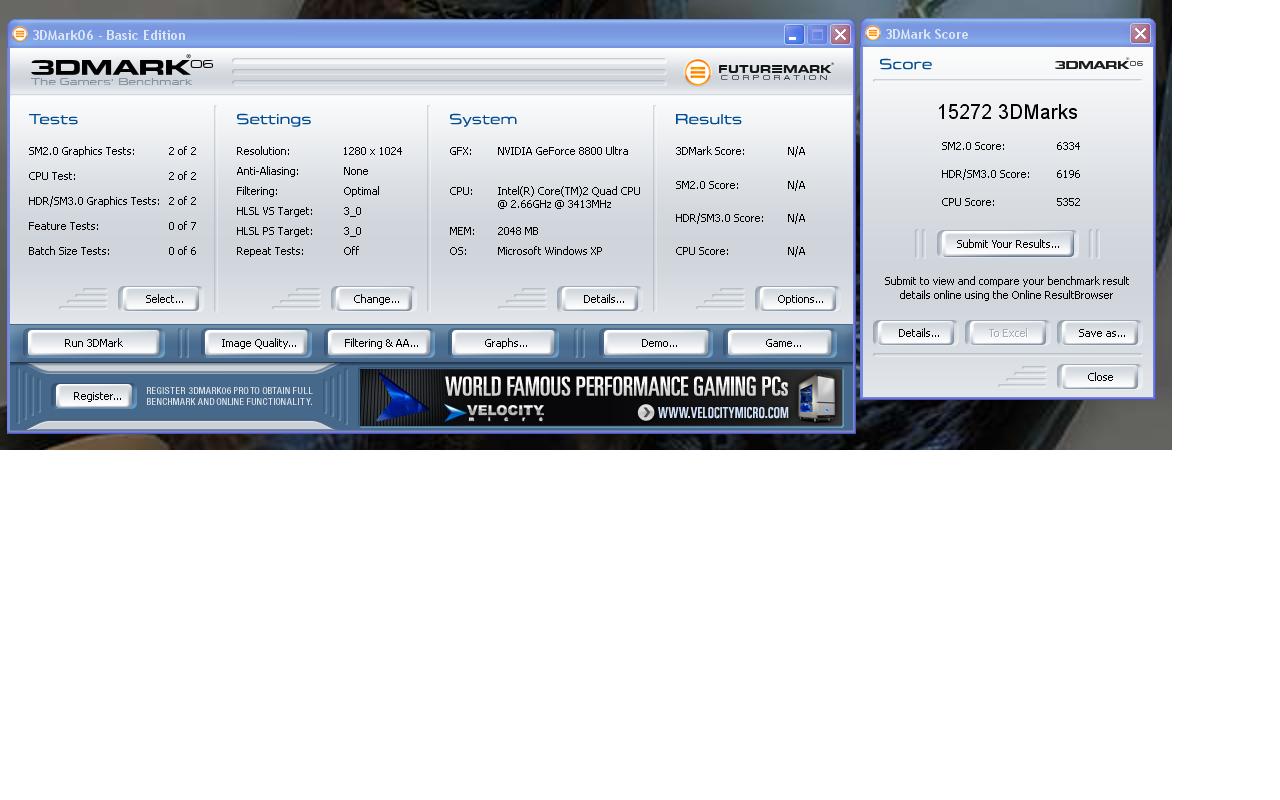Image resolution: width=1280 pixels, height=800 pixels.
Task: Click the 3DMark Score N/A result
Action: [x=796, y=151]
